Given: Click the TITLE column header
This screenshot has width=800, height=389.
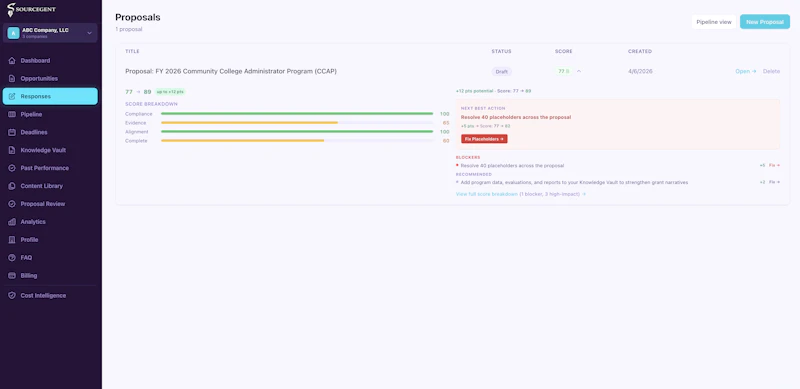Looking at the screenshot, I should (132, 52).
